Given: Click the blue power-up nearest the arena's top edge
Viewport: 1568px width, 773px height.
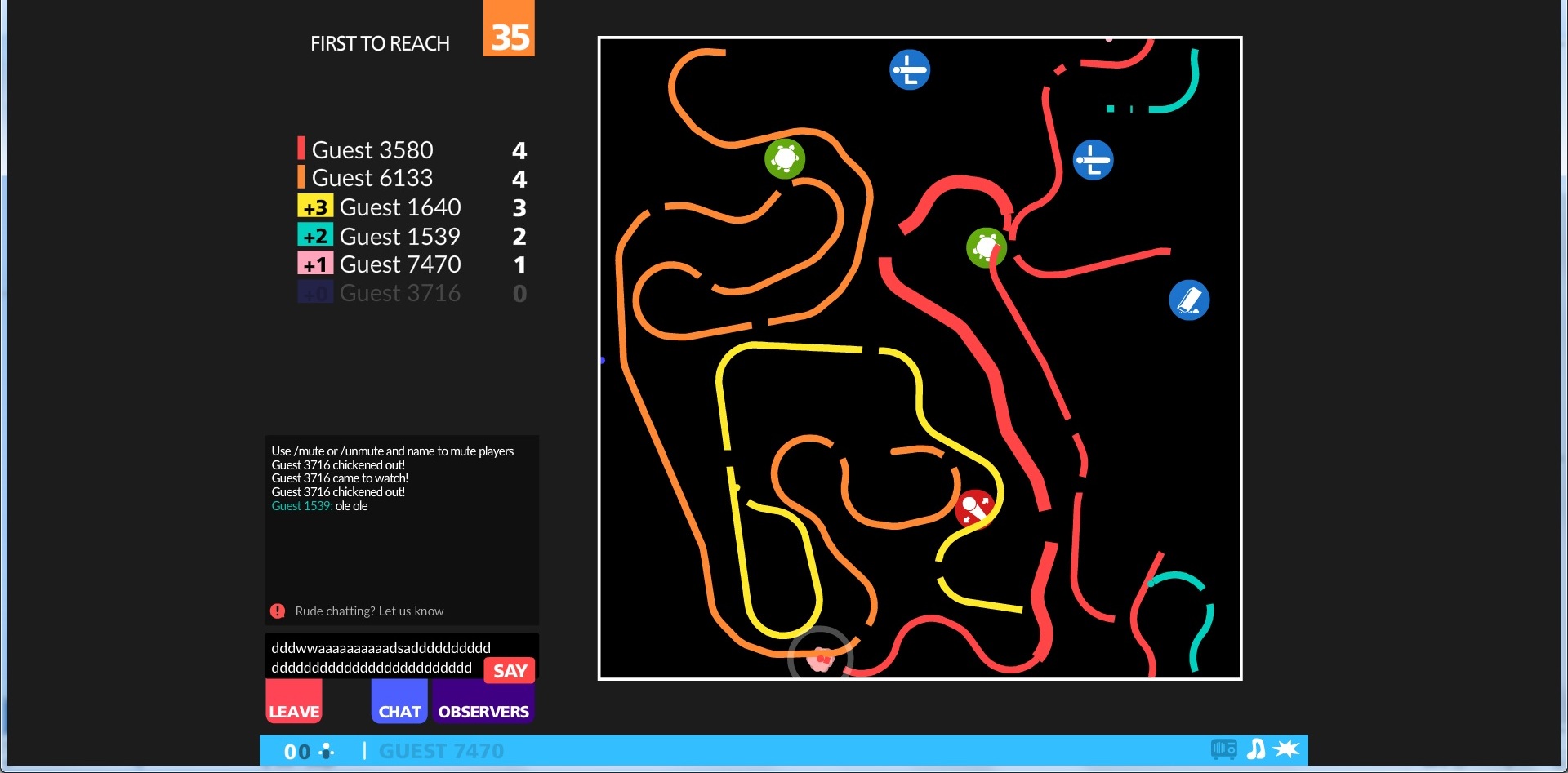Looking at the screenshot, I should [x=910, y=69].
